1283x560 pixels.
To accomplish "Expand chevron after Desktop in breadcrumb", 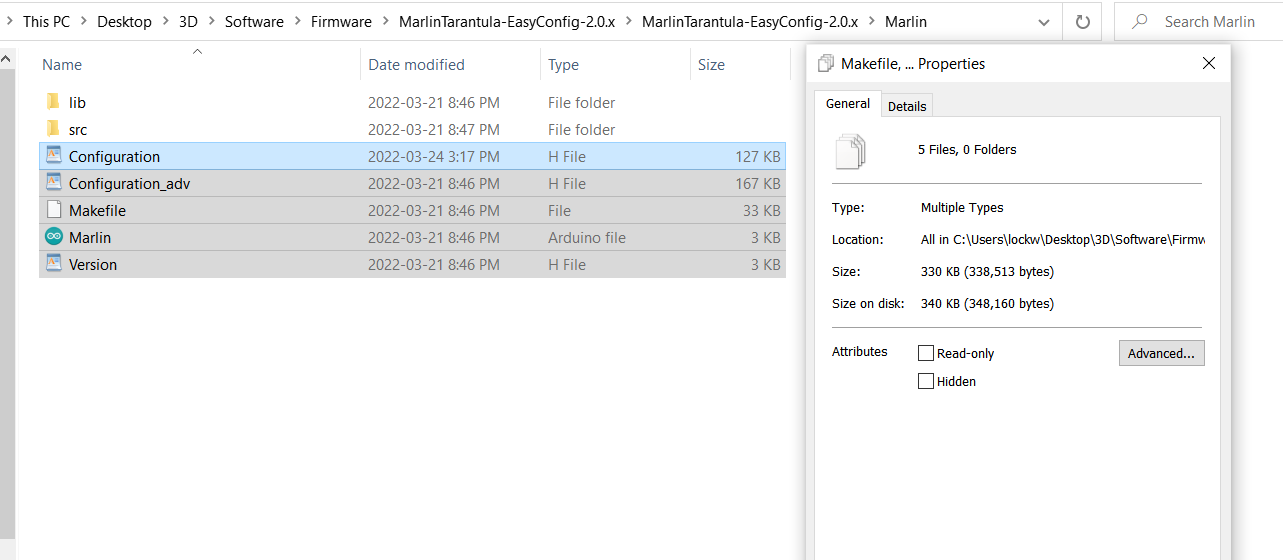I will pos(165,21).
